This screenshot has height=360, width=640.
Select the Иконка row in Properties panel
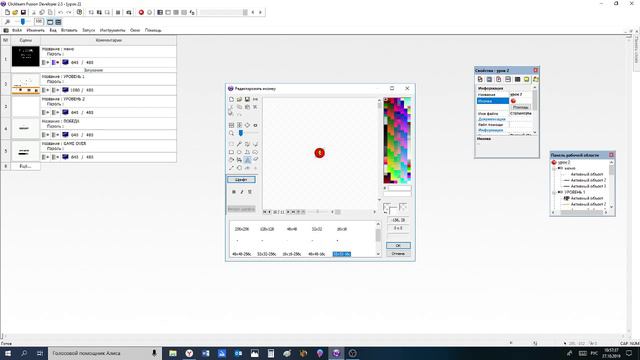492,101
